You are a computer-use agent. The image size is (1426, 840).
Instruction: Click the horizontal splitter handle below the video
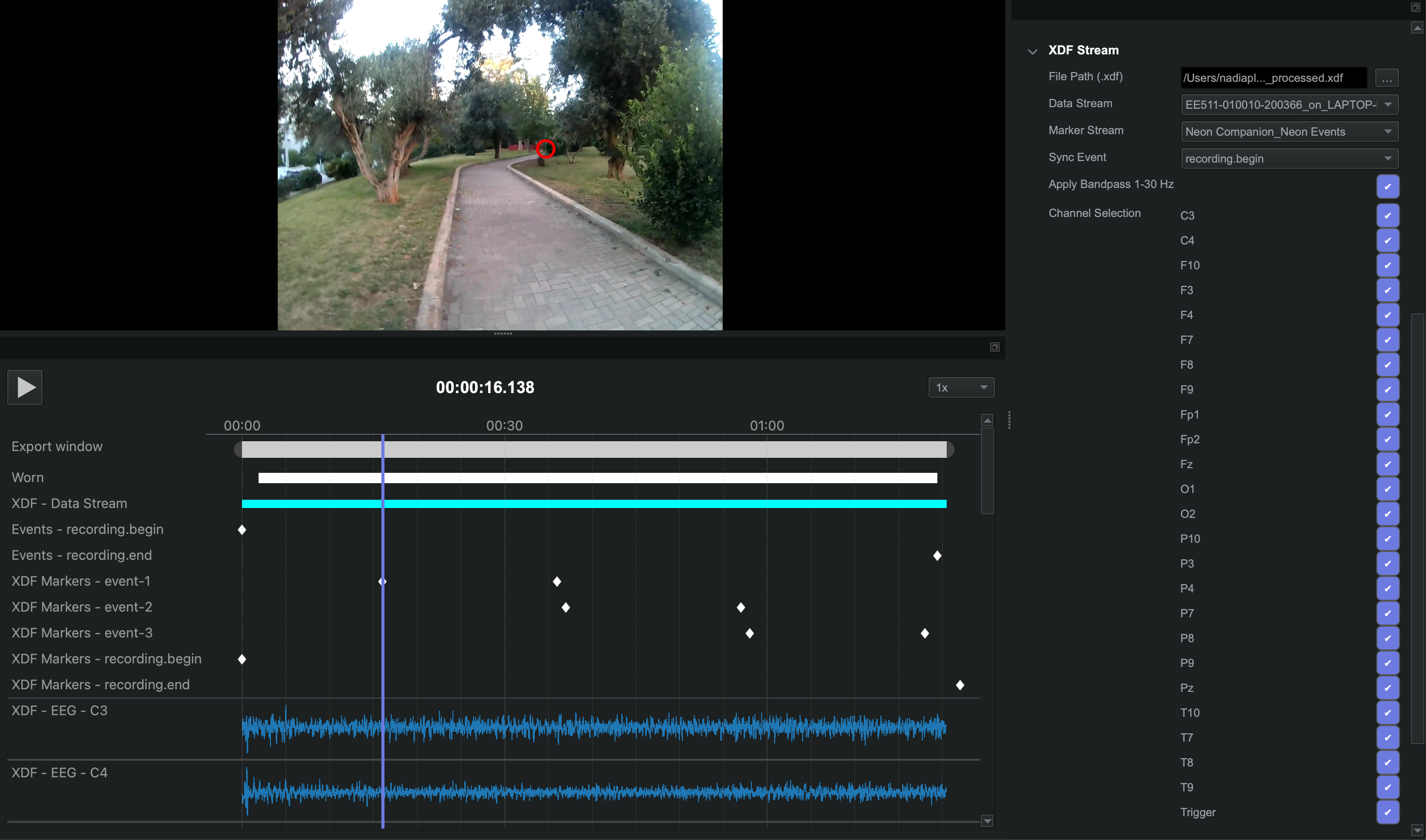point(503,334)
